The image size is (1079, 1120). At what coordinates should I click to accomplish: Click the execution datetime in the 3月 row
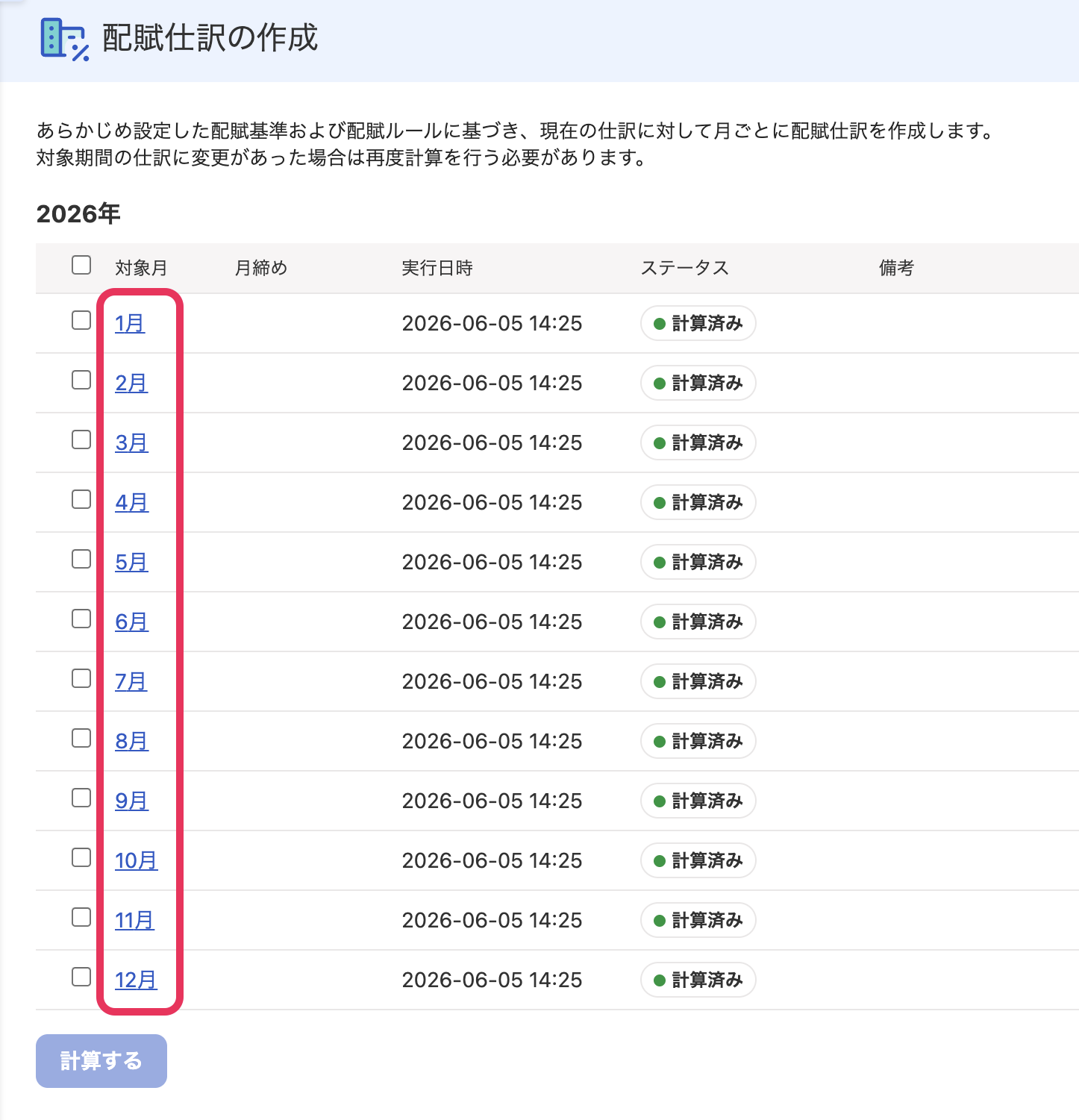click(x=492, y=442)
